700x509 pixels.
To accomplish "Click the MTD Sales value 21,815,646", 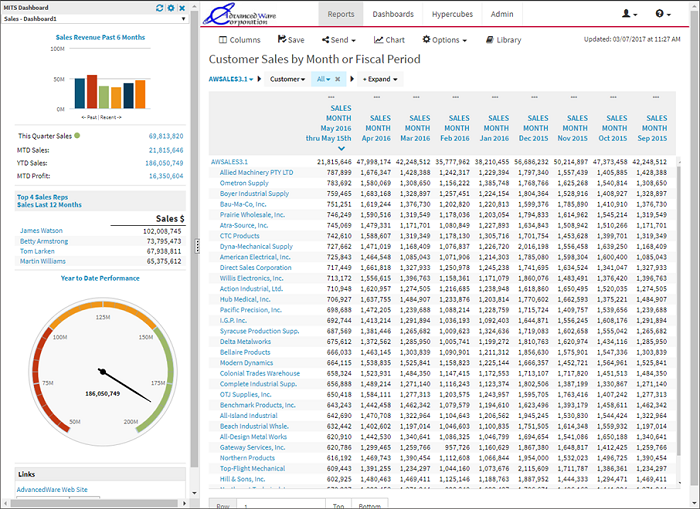I will (x=166, y=150).
